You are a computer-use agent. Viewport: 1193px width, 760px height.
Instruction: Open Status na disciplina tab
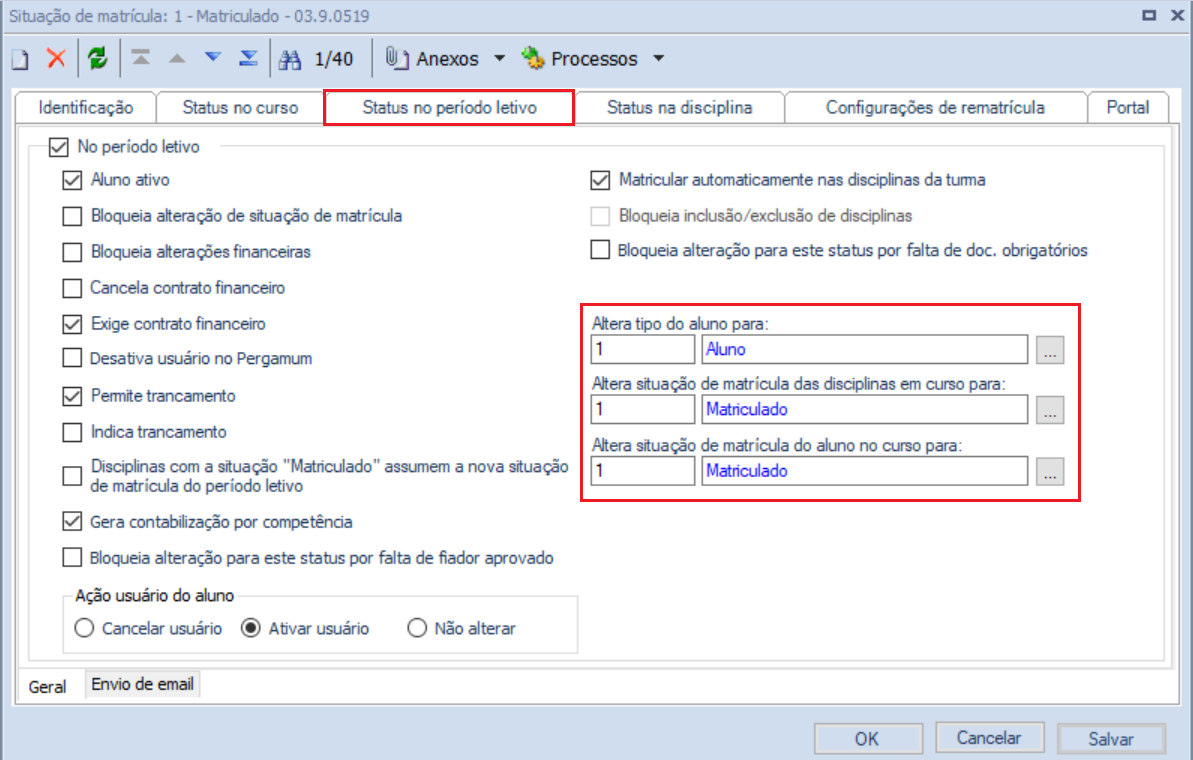679,107
